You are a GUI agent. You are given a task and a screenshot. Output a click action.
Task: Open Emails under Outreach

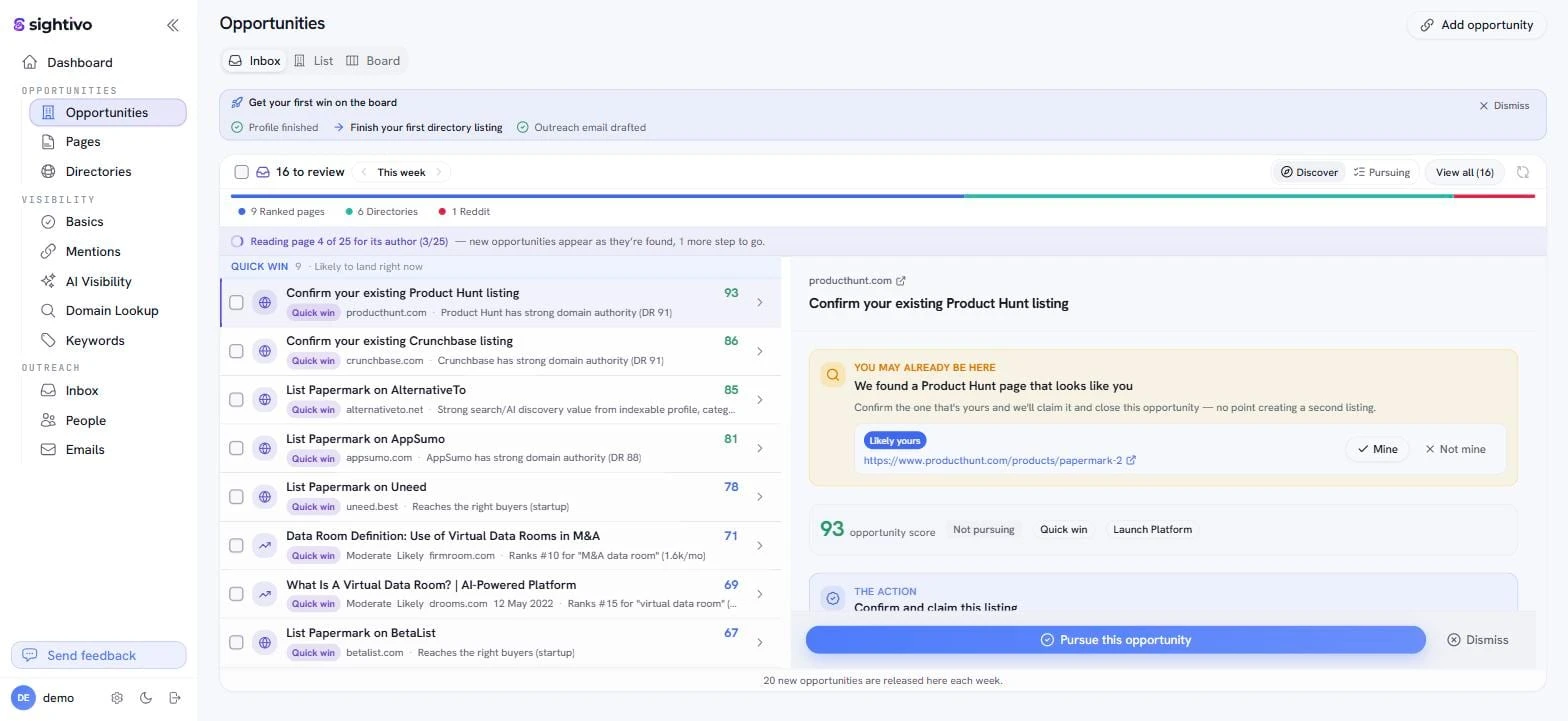[85, 449]
